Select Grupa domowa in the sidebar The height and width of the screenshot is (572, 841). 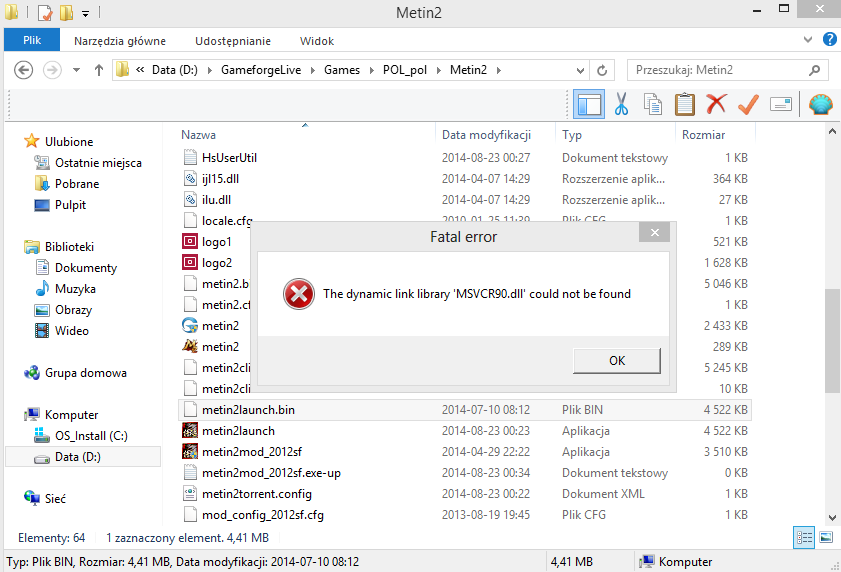(x=86, y=373)
